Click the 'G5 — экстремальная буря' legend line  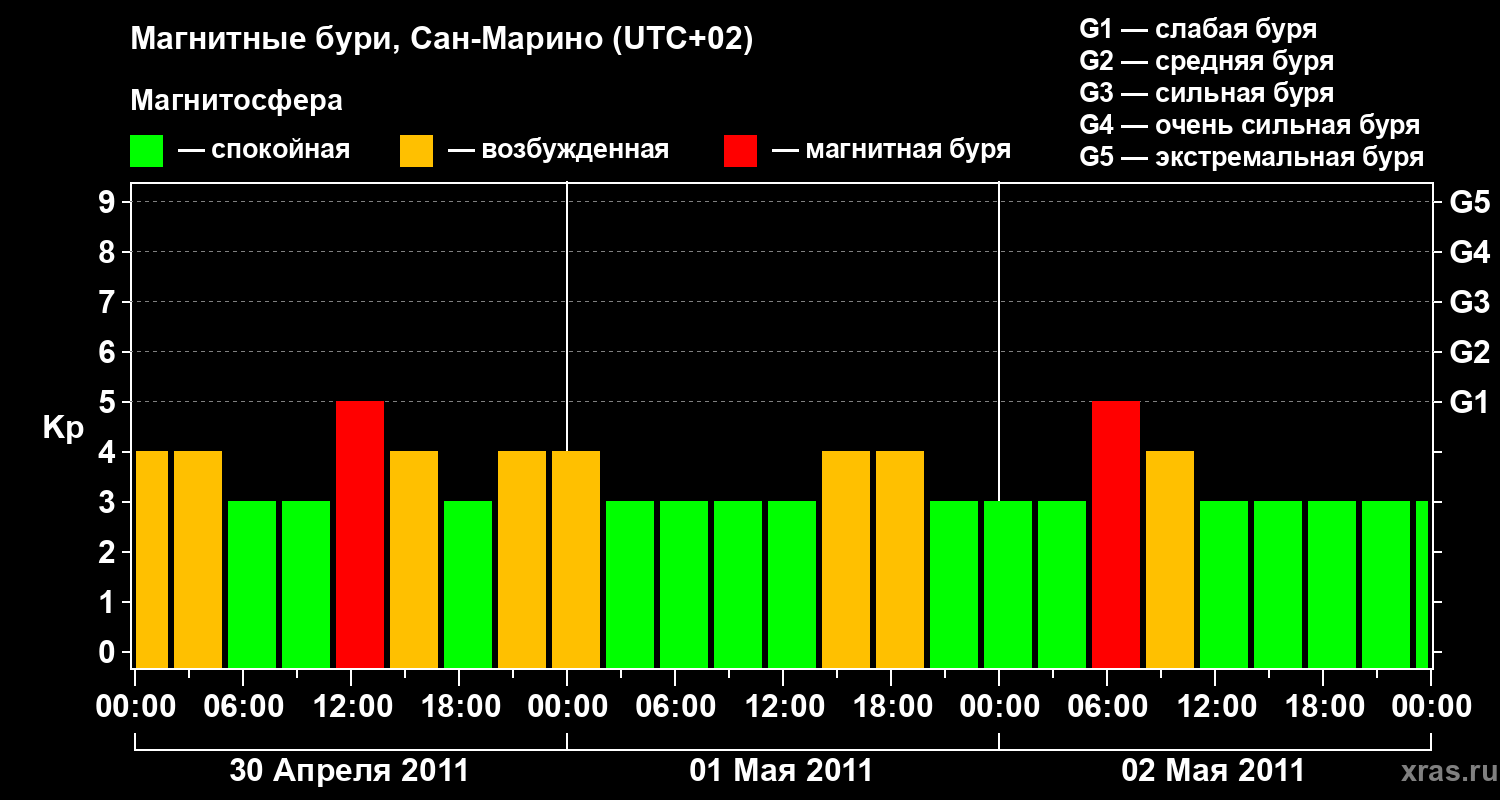click(1251, 158)
